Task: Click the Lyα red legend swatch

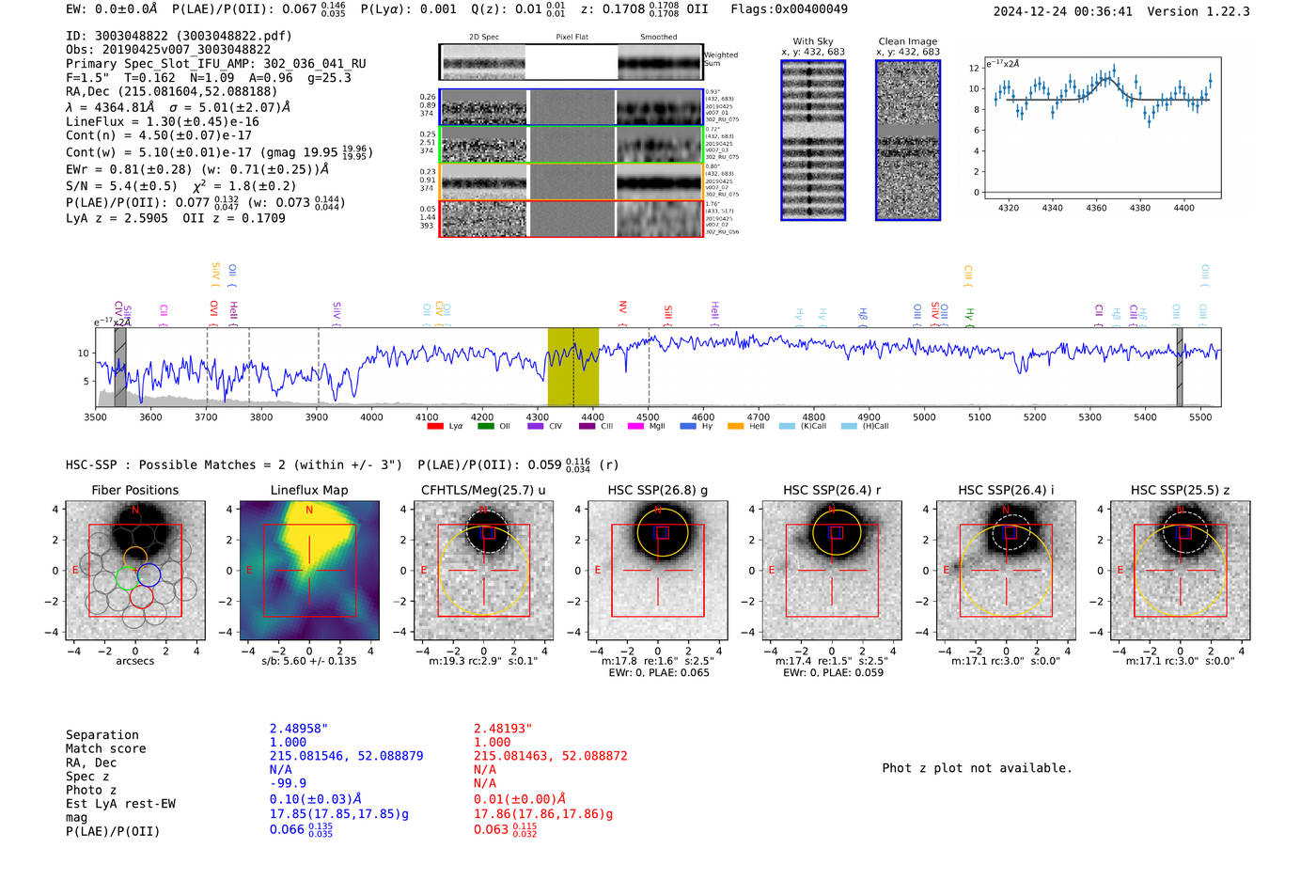Action: [x=435, y=426]
